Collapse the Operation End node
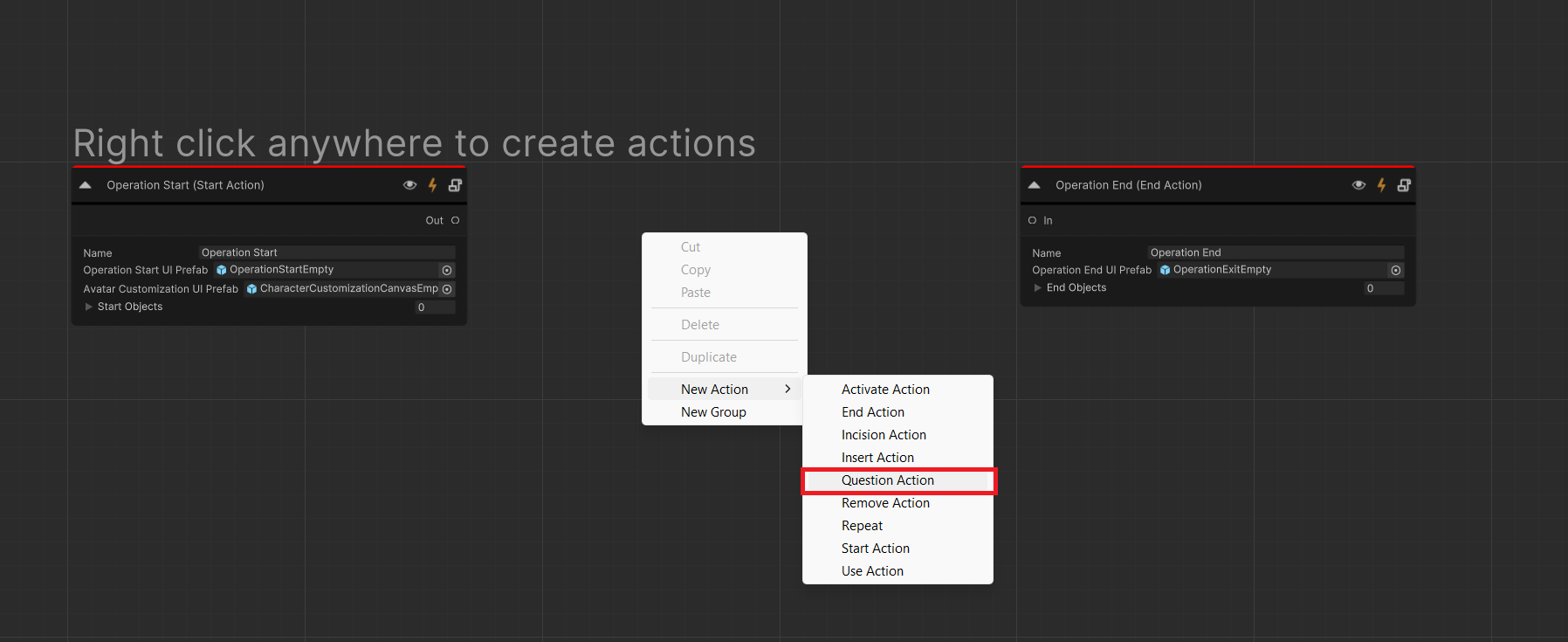The height and width of the screenshot is (642, 1568). point(1035,185)
